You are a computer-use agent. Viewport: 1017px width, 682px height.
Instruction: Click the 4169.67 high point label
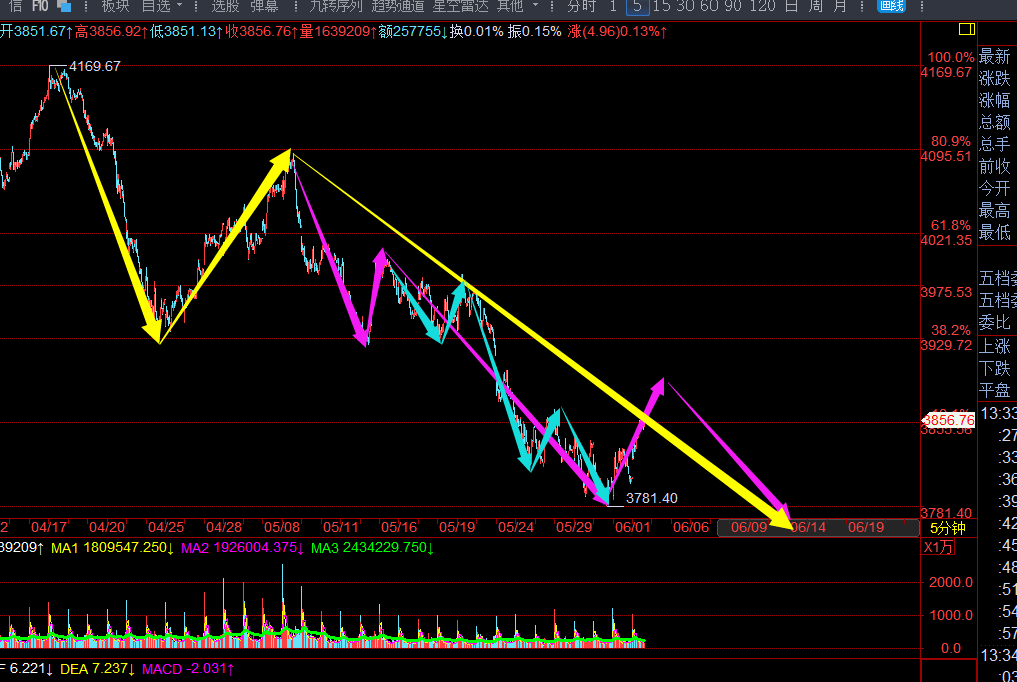(95, 66)
